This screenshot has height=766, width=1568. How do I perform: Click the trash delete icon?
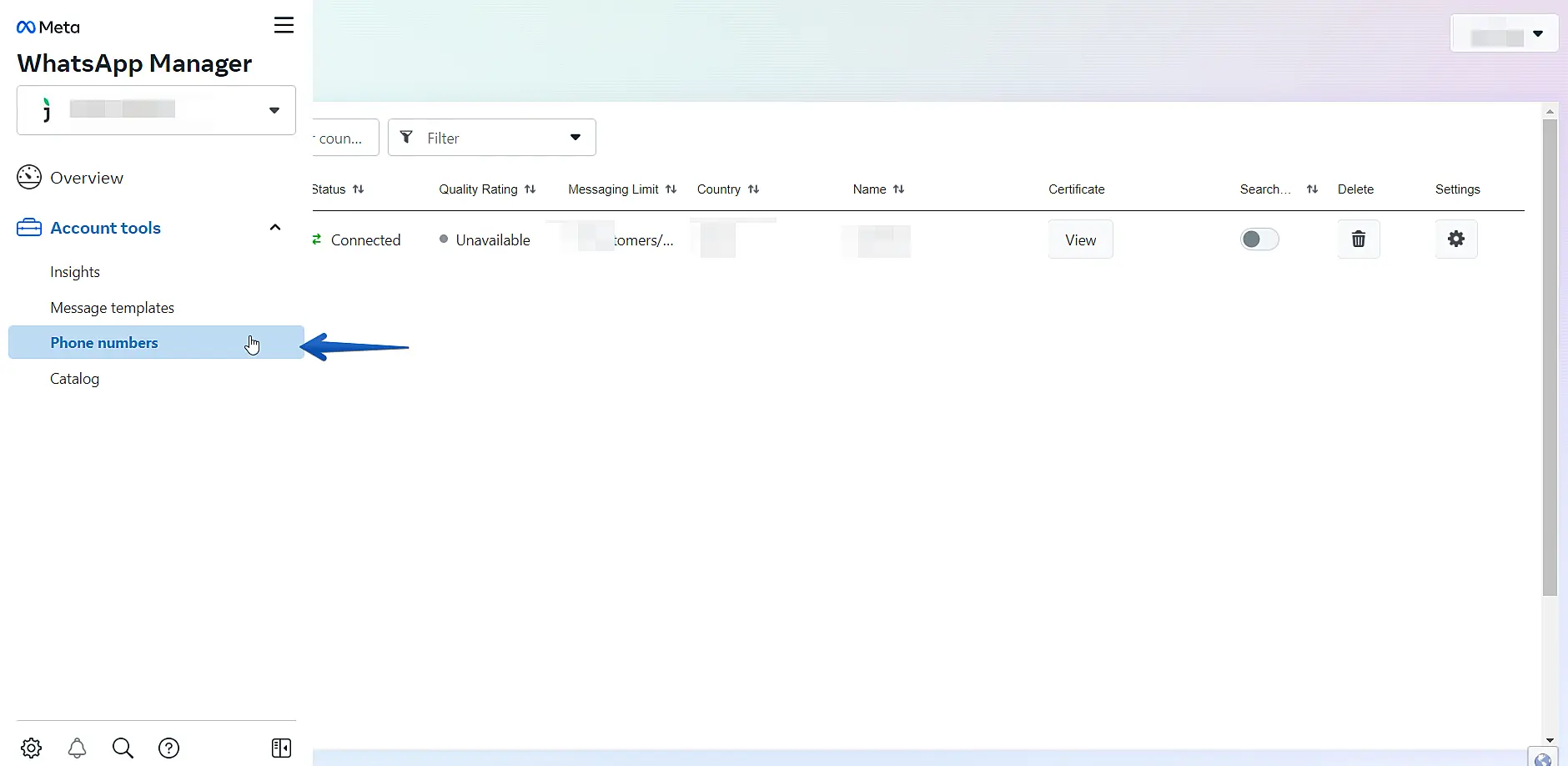pyautogui.click(x=1358, y=239)
